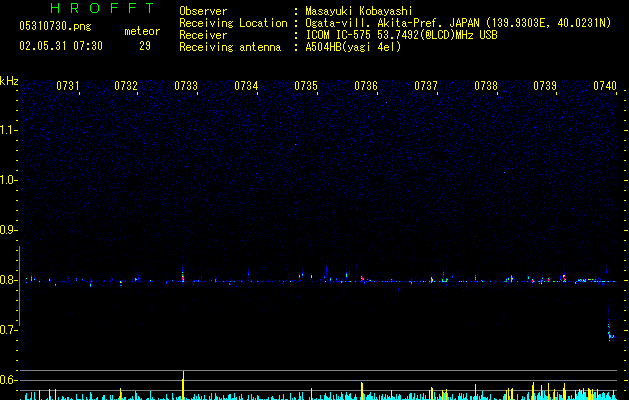The image size is (629, 400).
Task: Click the Observer label
Action: 203,11
